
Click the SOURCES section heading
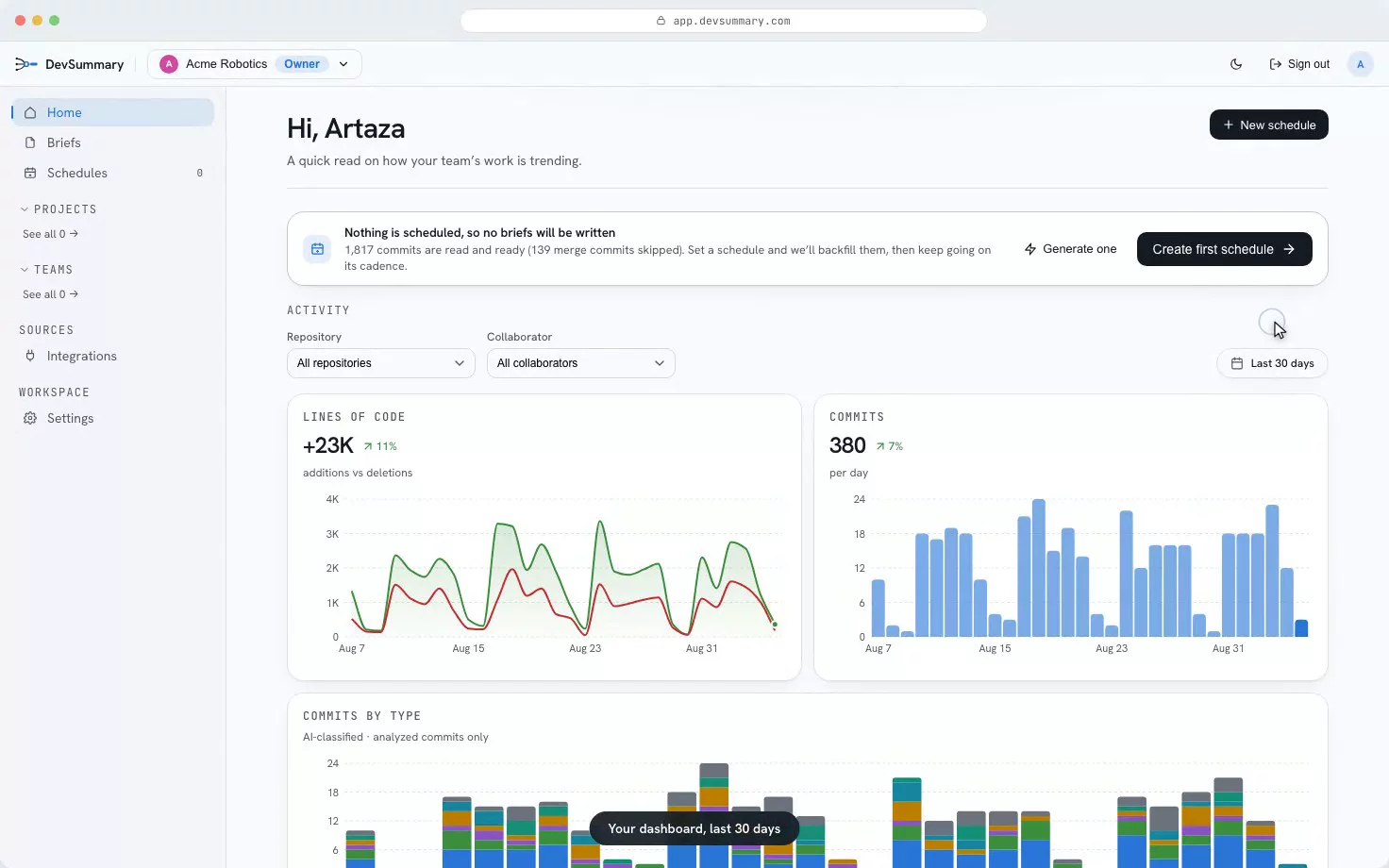point(46,330)
